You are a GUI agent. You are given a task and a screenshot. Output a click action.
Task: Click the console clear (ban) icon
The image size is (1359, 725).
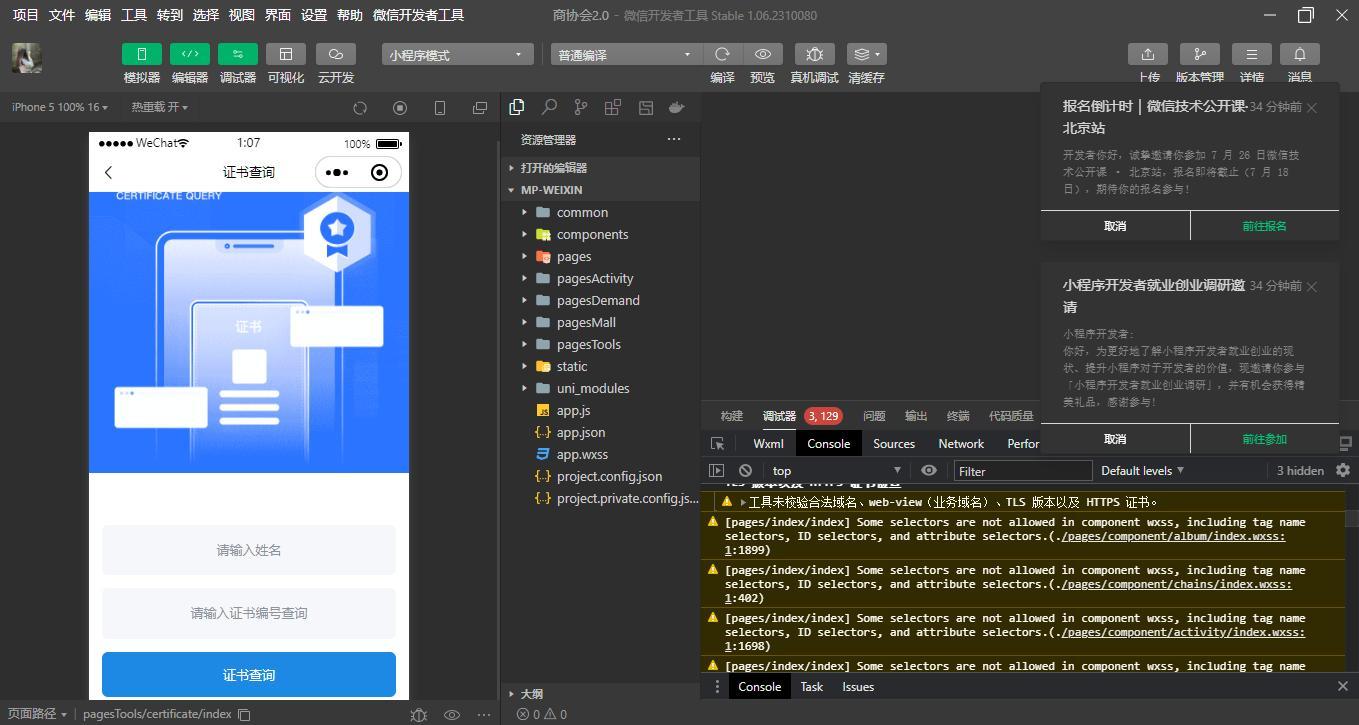tap(745, 470)
